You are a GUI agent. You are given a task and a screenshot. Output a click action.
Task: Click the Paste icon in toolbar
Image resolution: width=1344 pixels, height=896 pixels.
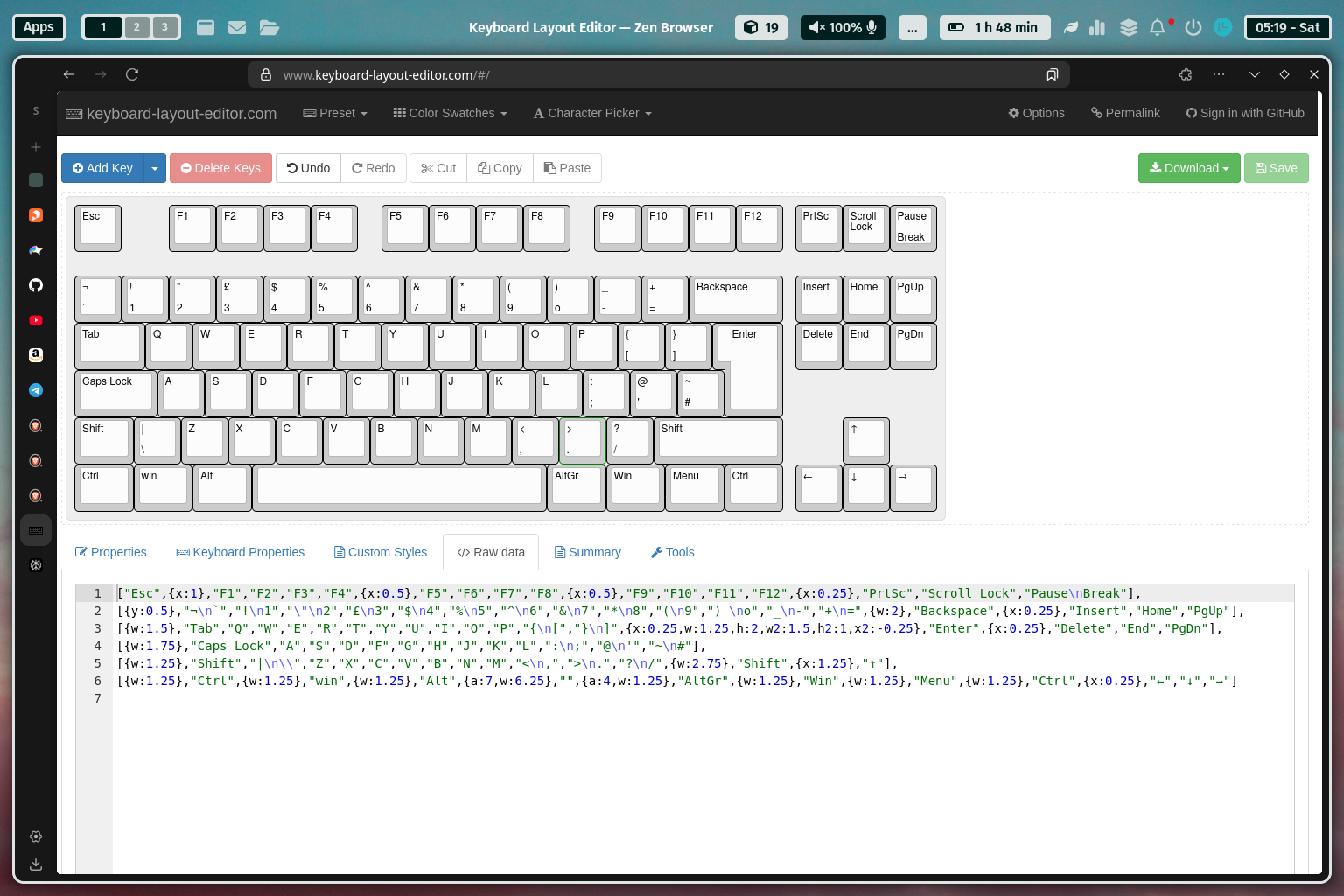pos(551,168)
